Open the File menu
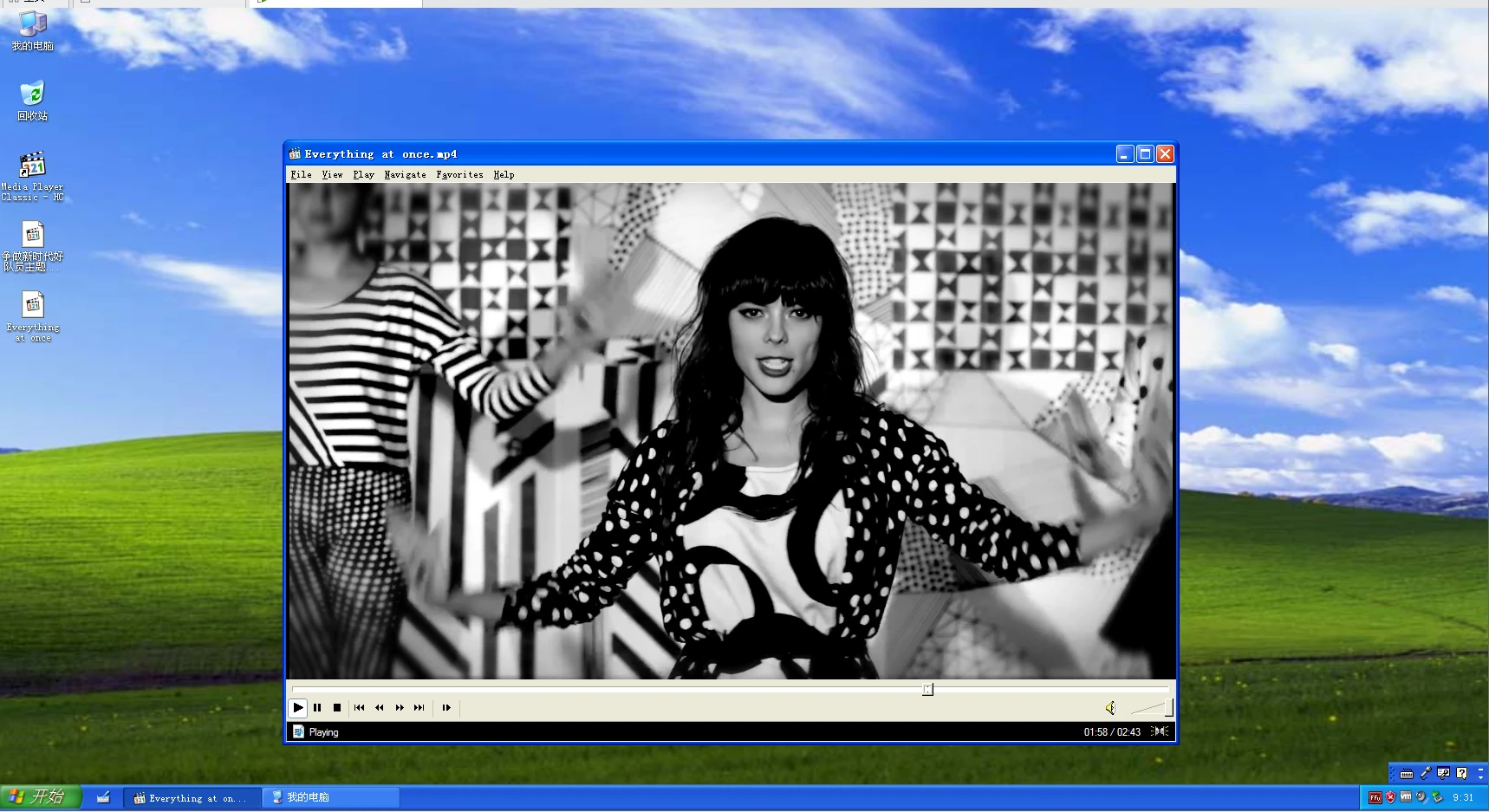 [x=301, y=175]
